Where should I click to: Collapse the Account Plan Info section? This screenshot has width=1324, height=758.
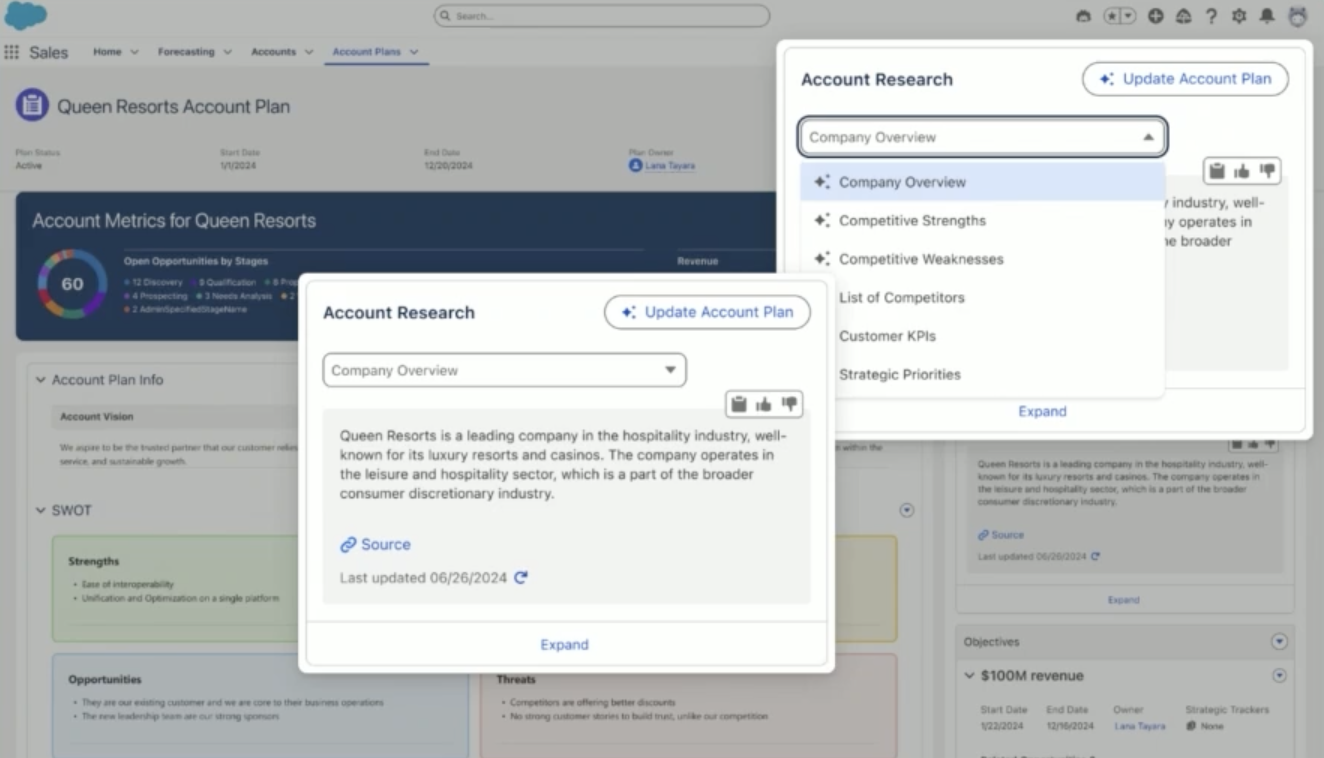[41, 380]
